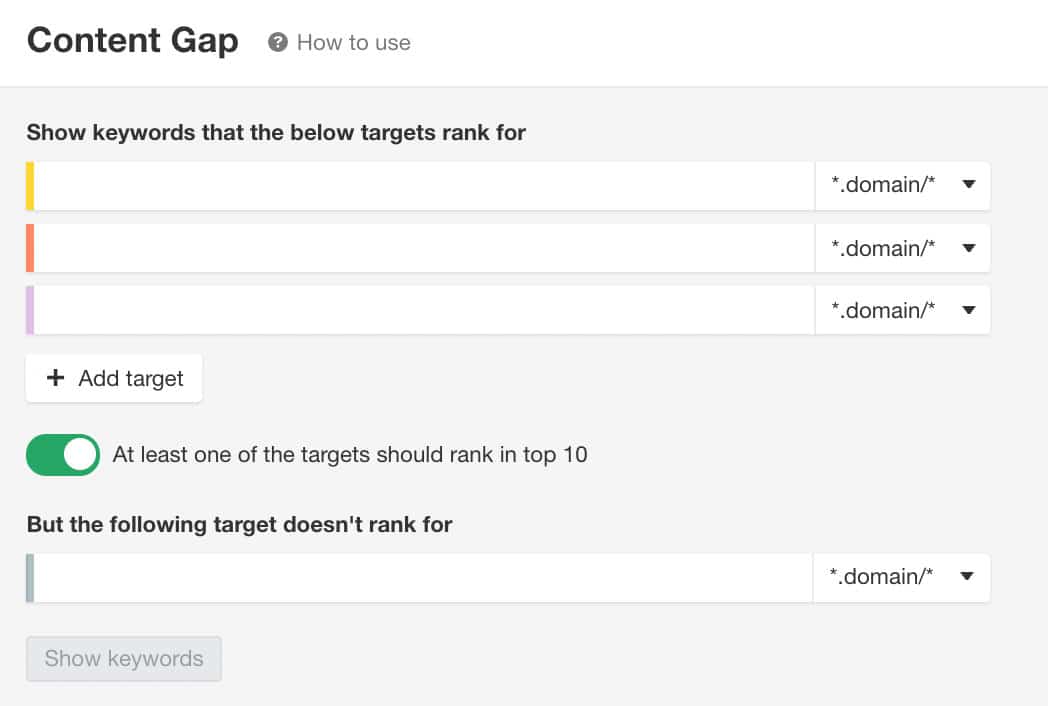Expand the third target's *.domain/* mode dropdown
Viewport: 1048px width, 706px height.
tap(902, 310)
